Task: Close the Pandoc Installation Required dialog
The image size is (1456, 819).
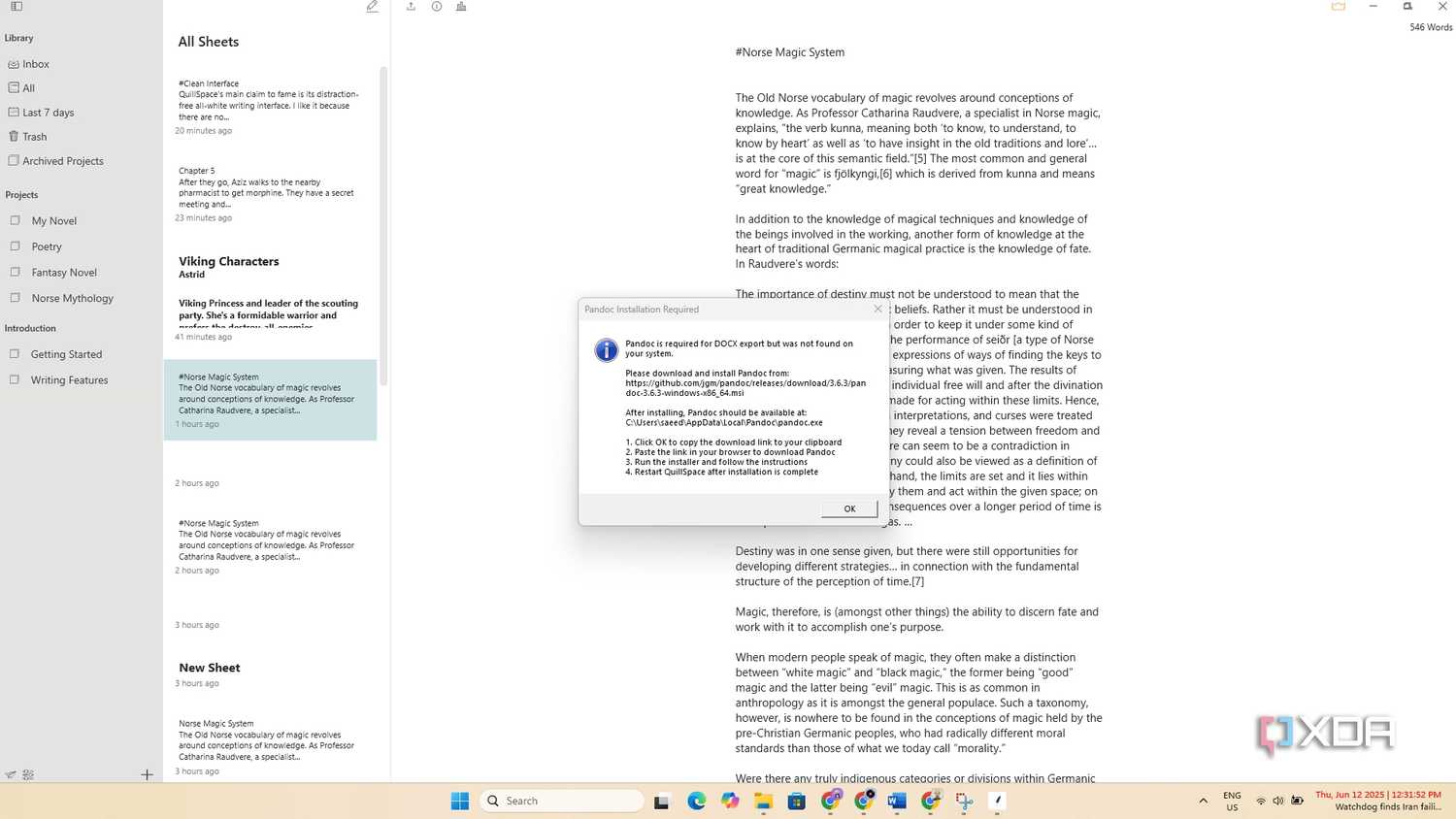Action: 877,309
